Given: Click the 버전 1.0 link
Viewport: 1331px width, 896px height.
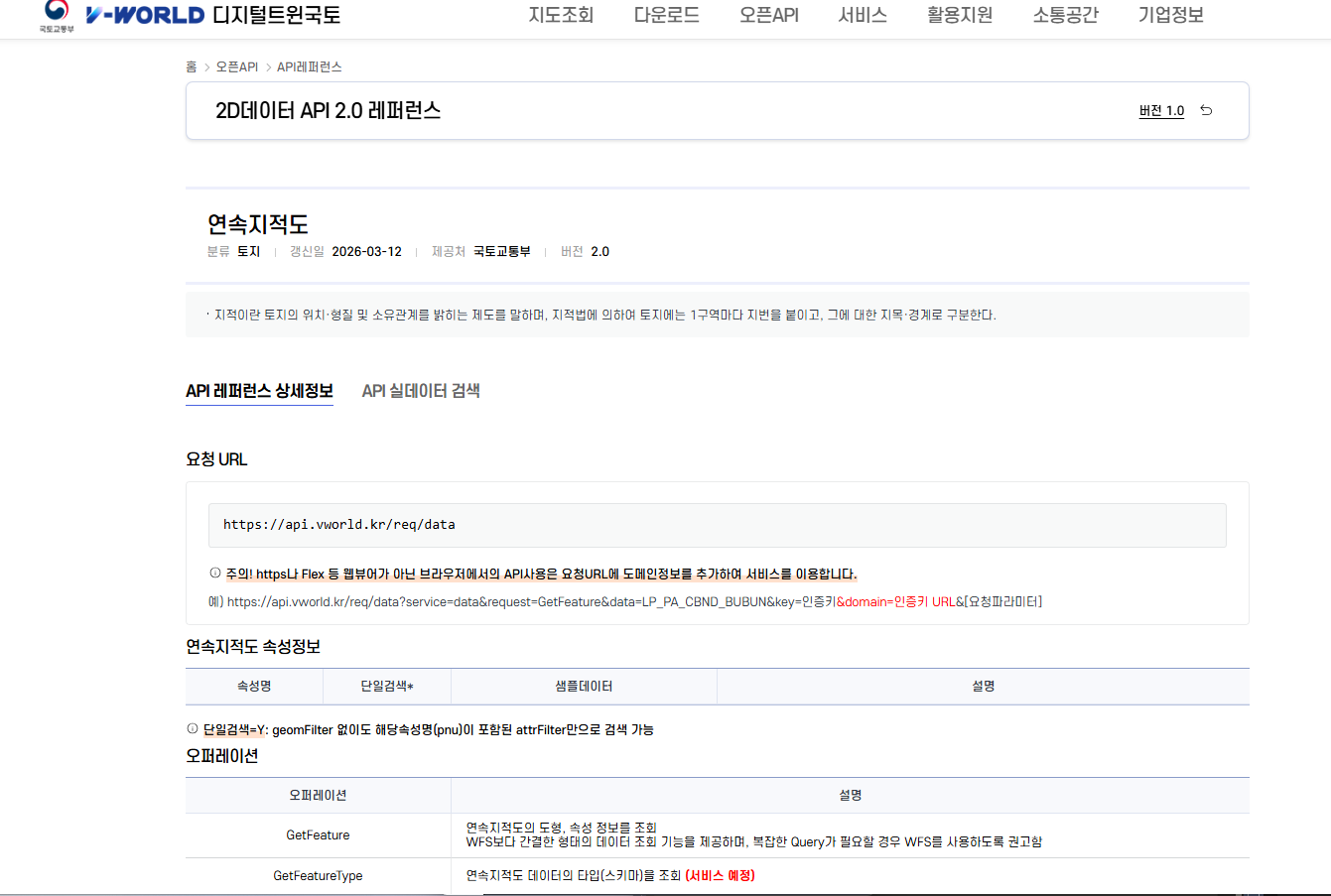Looking at the screenshot, I should pos(1161,110).
